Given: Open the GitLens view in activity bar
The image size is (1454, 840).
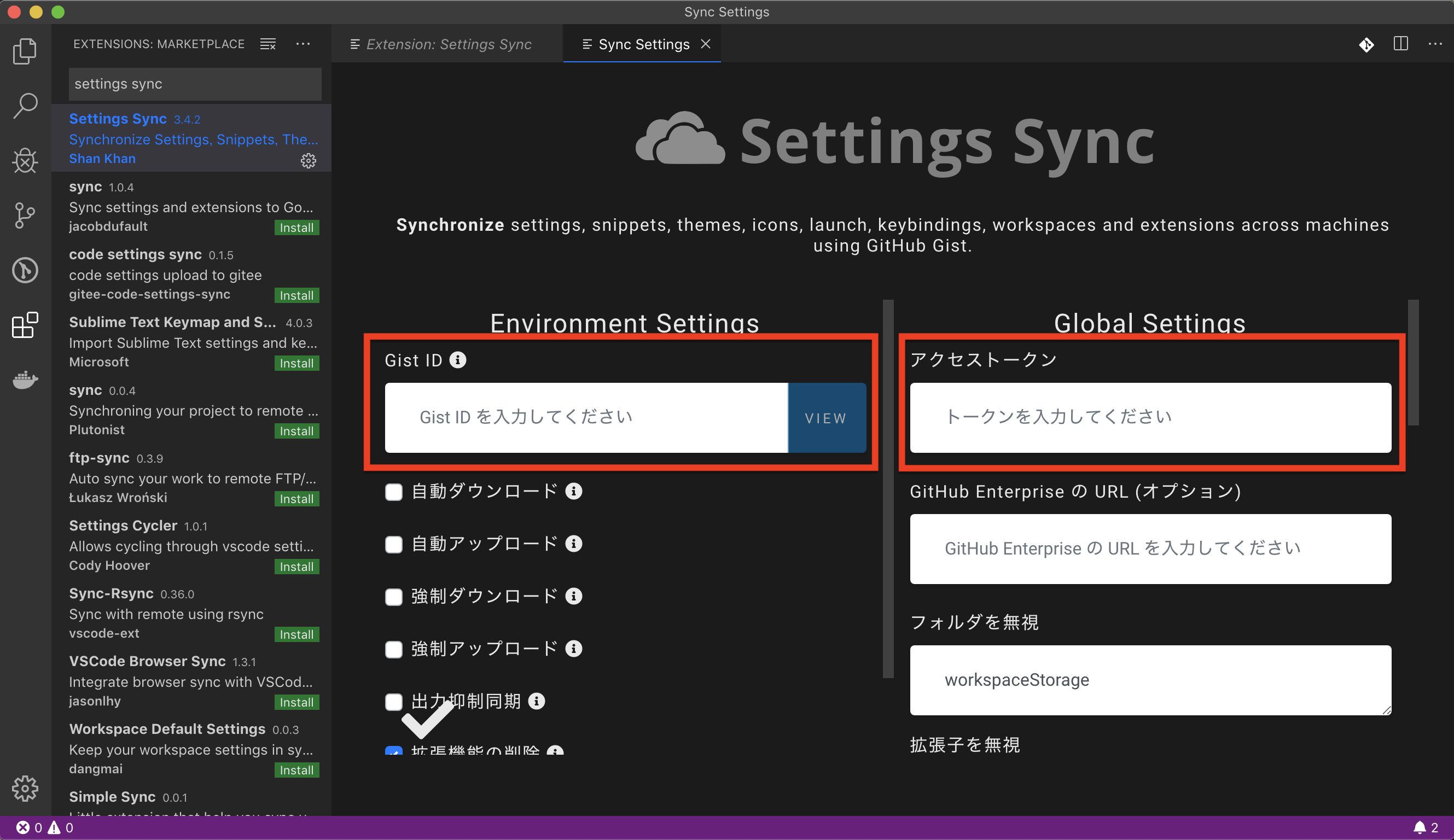Looking at the screenshot, I should click(x=25, y=270).
